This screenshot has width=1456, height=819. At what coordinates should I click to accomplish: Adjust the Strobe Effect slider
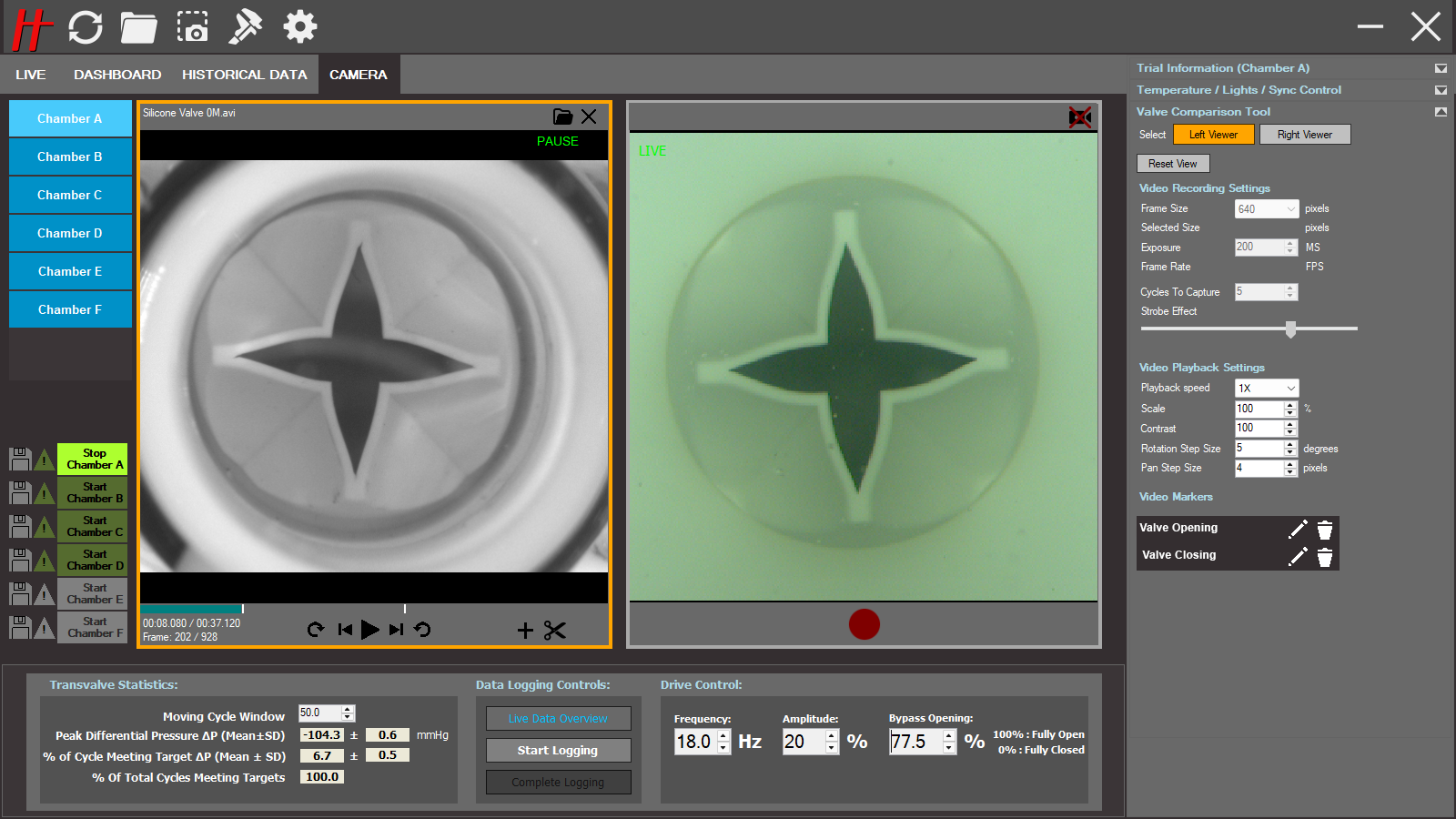click(1290, 329)
